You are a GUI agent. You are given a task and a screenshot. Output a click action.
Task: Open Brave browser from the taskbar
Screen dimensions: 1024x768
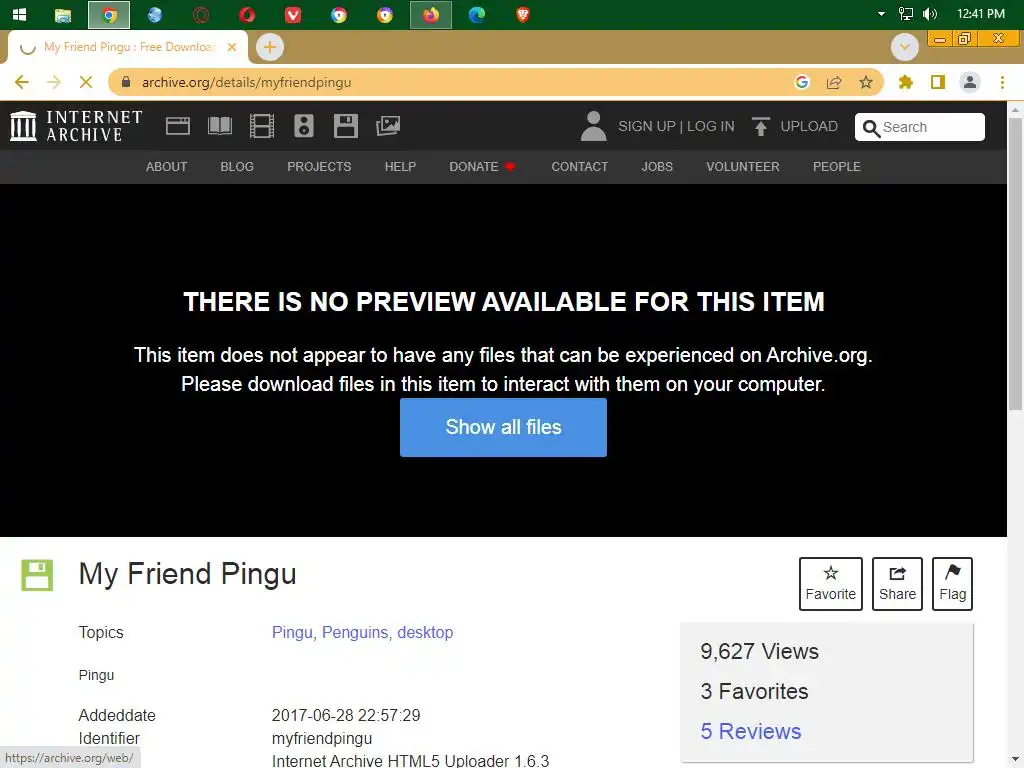coord(522,14)
